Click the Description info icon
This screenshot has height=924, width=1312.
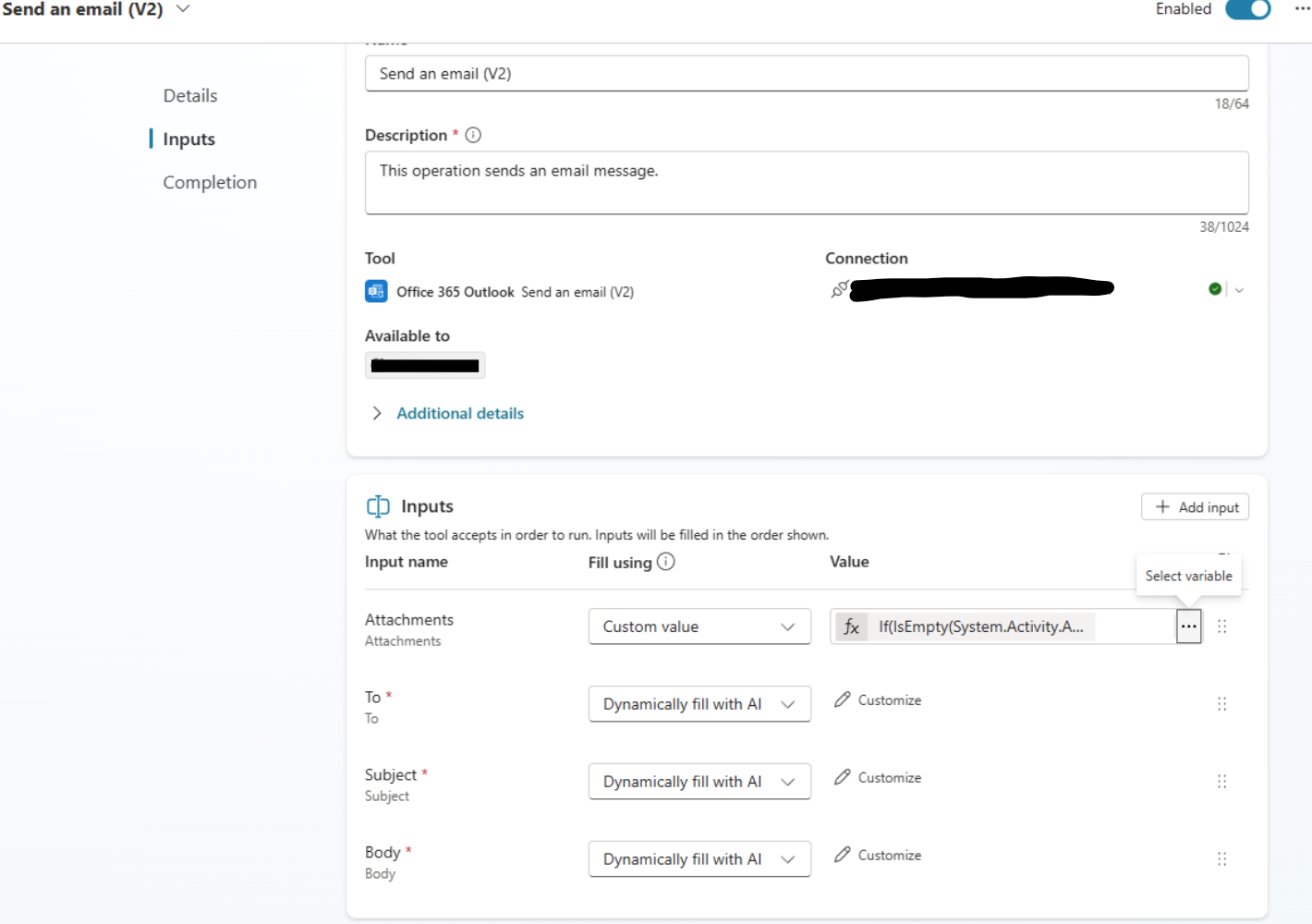point(473,135)
